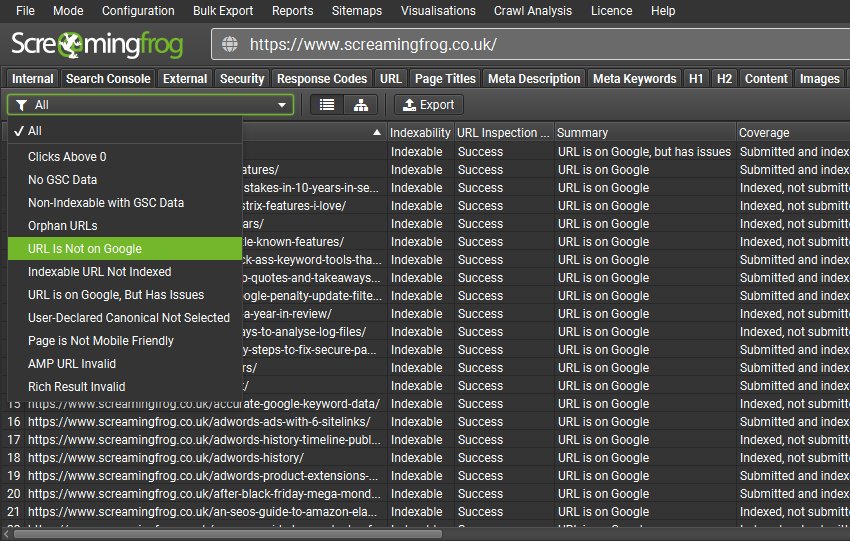Sort by URL Inspection column header
This screenshot has height=541, width=850.
coord(504,132)
